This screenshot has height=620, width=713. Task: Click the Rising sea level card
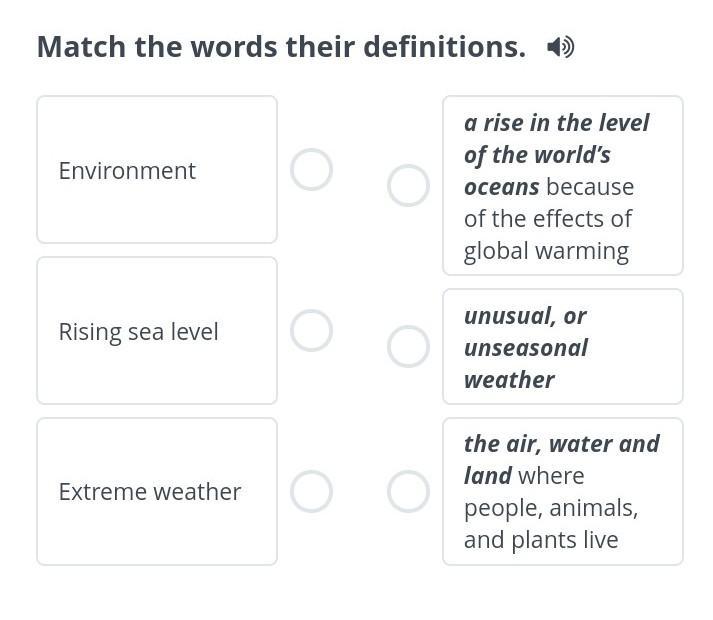157,331
